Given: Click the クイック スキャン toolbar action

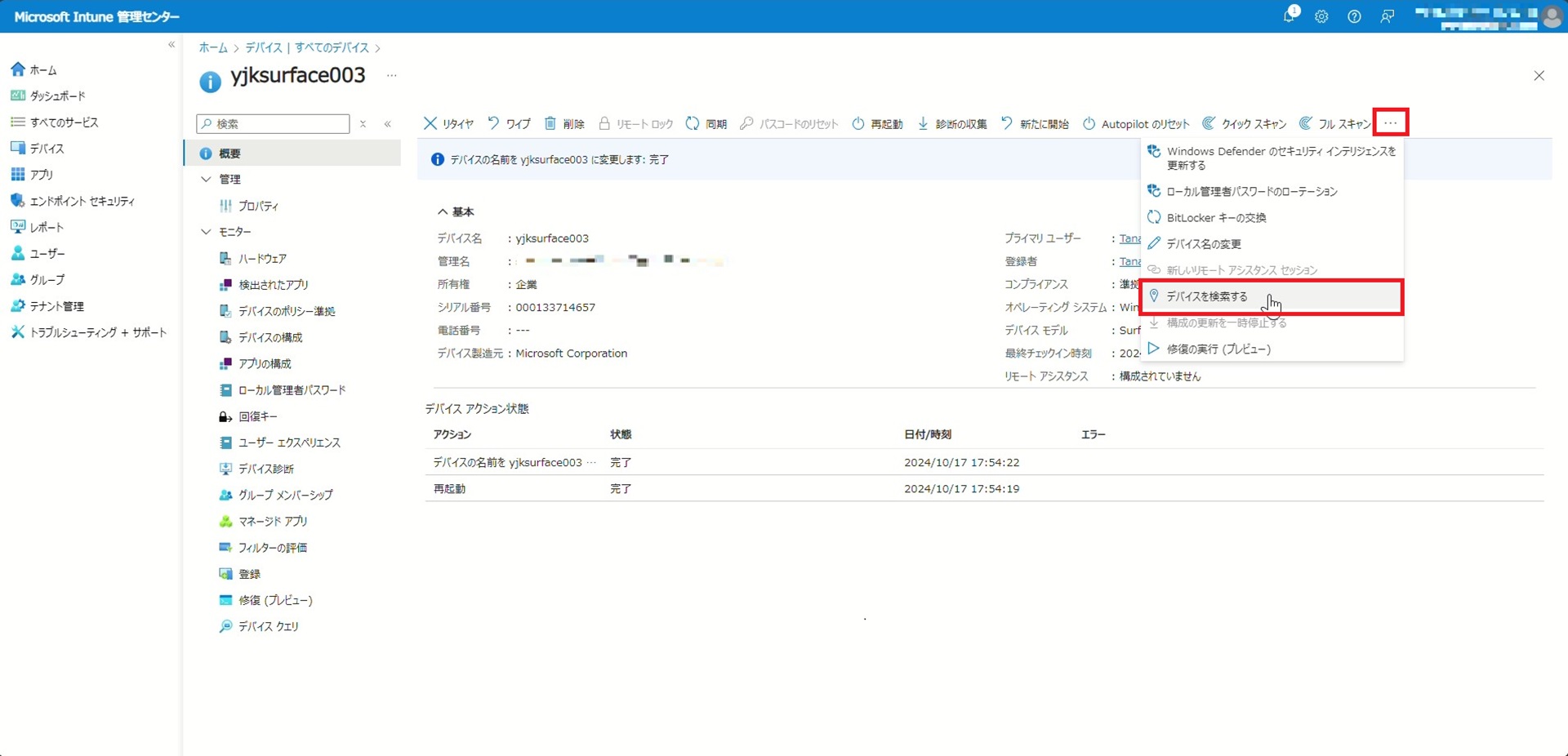Looking at the screenshot, I should 1245,124.
